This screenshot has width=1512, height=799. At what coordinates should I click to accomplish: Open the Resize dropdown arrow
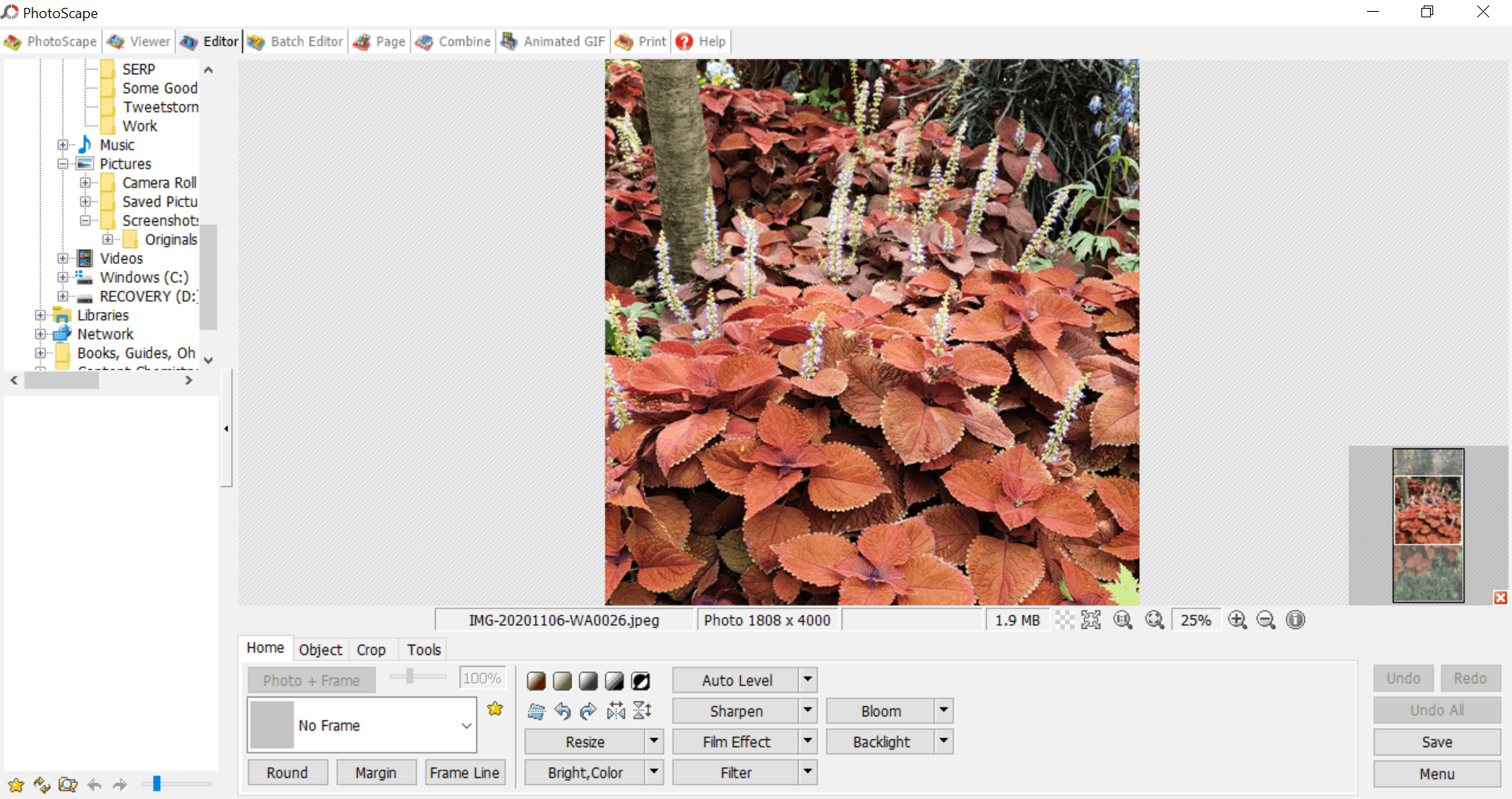(x=654, y=741)
